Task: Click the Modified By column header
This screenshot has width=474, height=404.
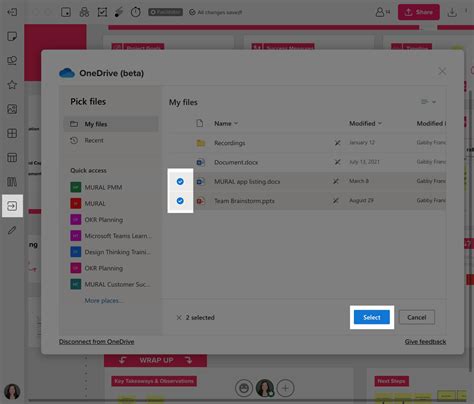Action: tap(431, 123)
